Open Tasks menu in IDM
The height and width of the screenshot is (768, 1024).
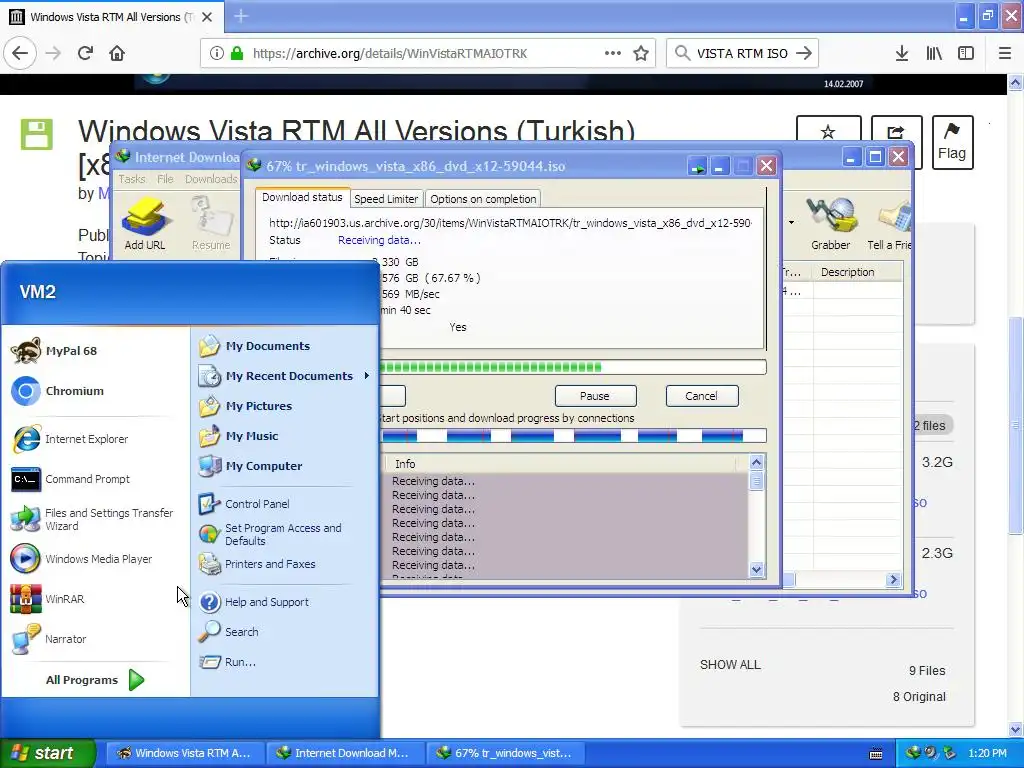[132, 179]
